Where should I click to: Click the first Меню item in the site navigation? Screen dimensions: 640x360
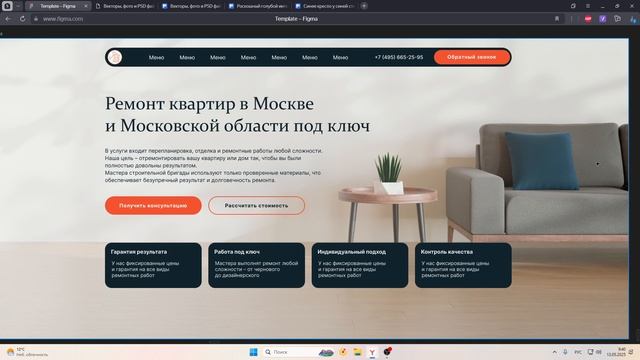coord(156,58)
